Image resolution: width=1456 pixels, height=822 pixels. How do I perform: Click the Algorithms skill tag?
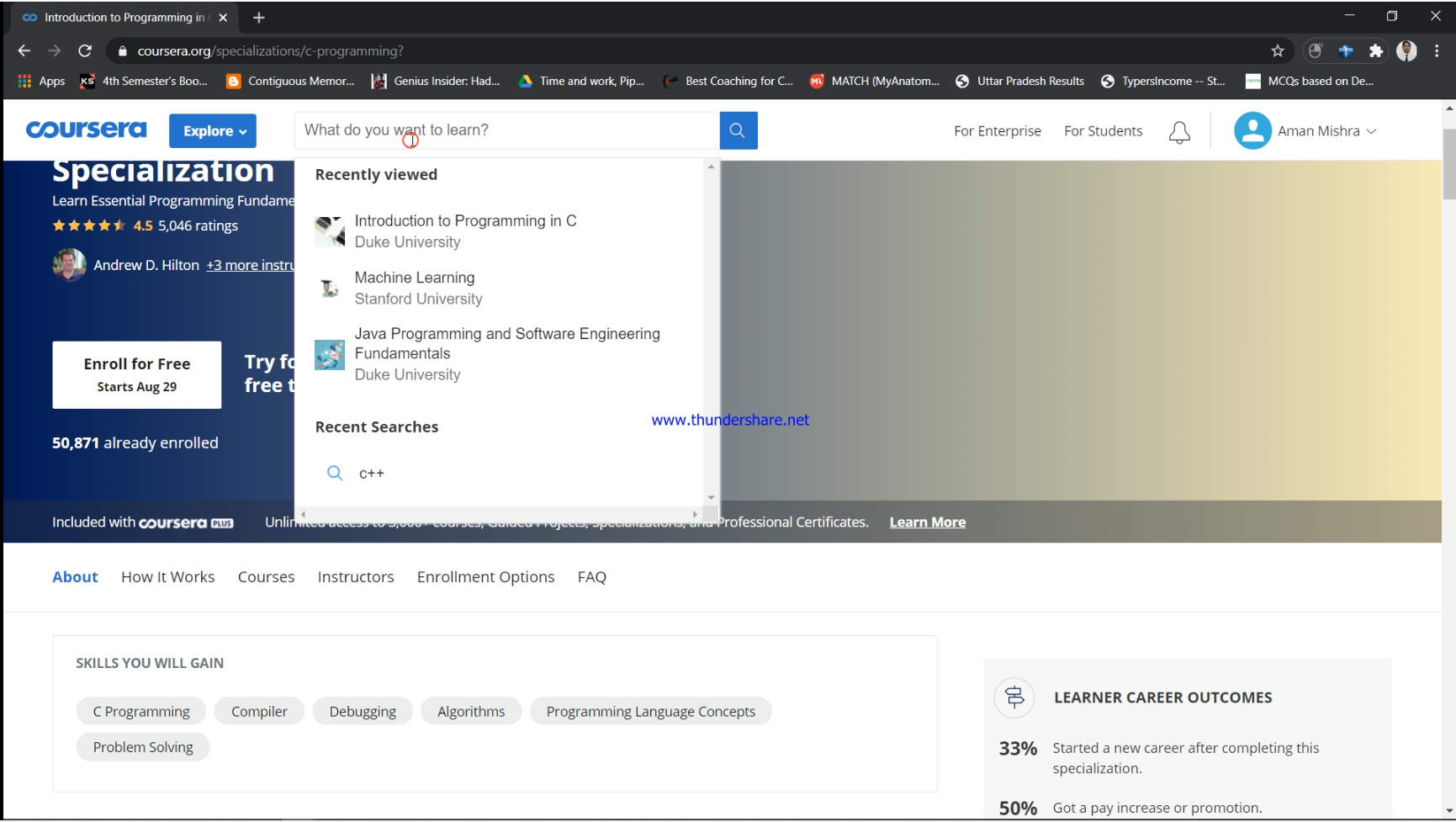pyautogui.click(x=471, y=712)
